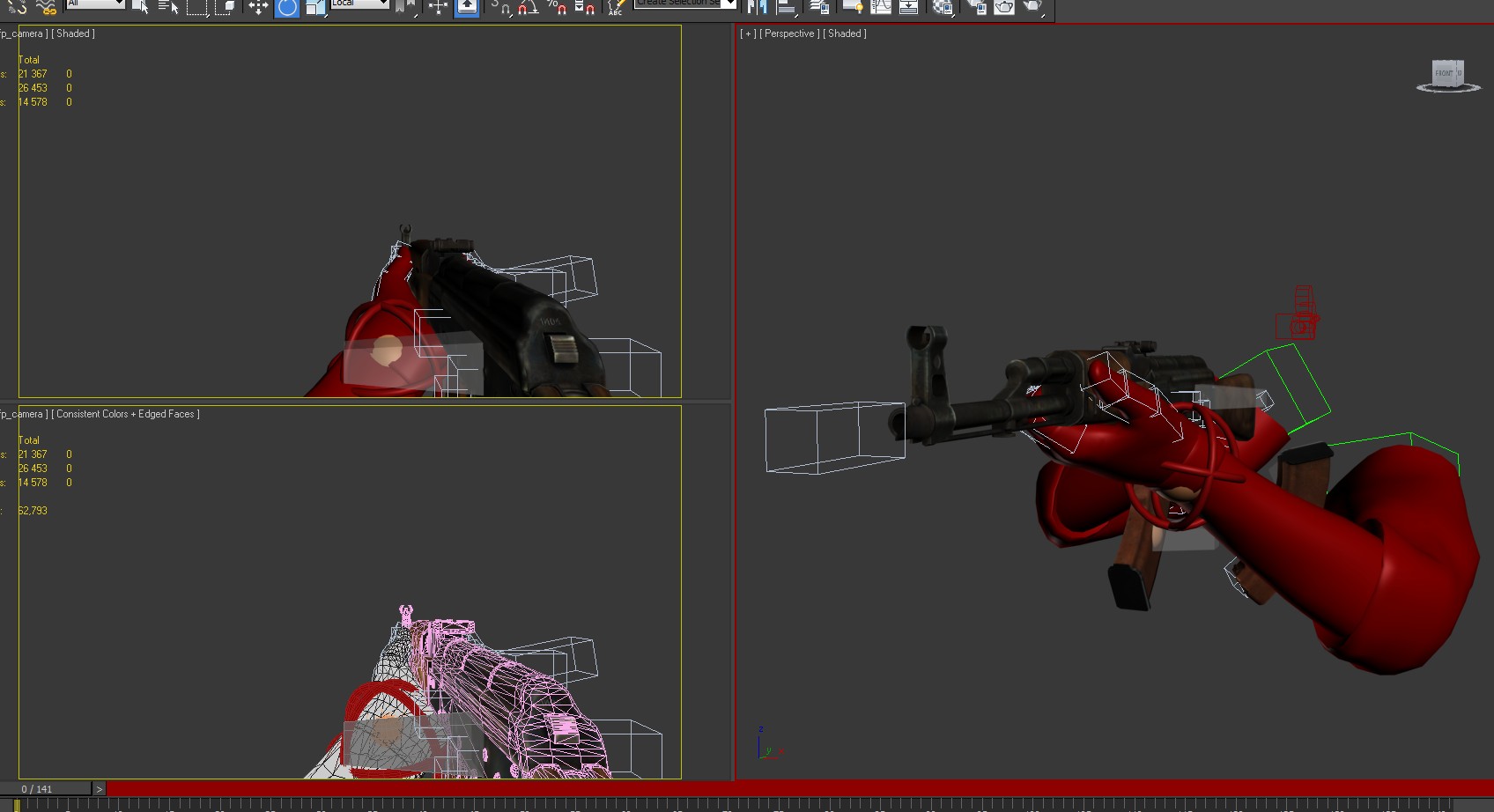Image resolution: width=1494 pixels, height=812 pixels.
Task: Open the Schematic View icon
Action: click(909, 7)
